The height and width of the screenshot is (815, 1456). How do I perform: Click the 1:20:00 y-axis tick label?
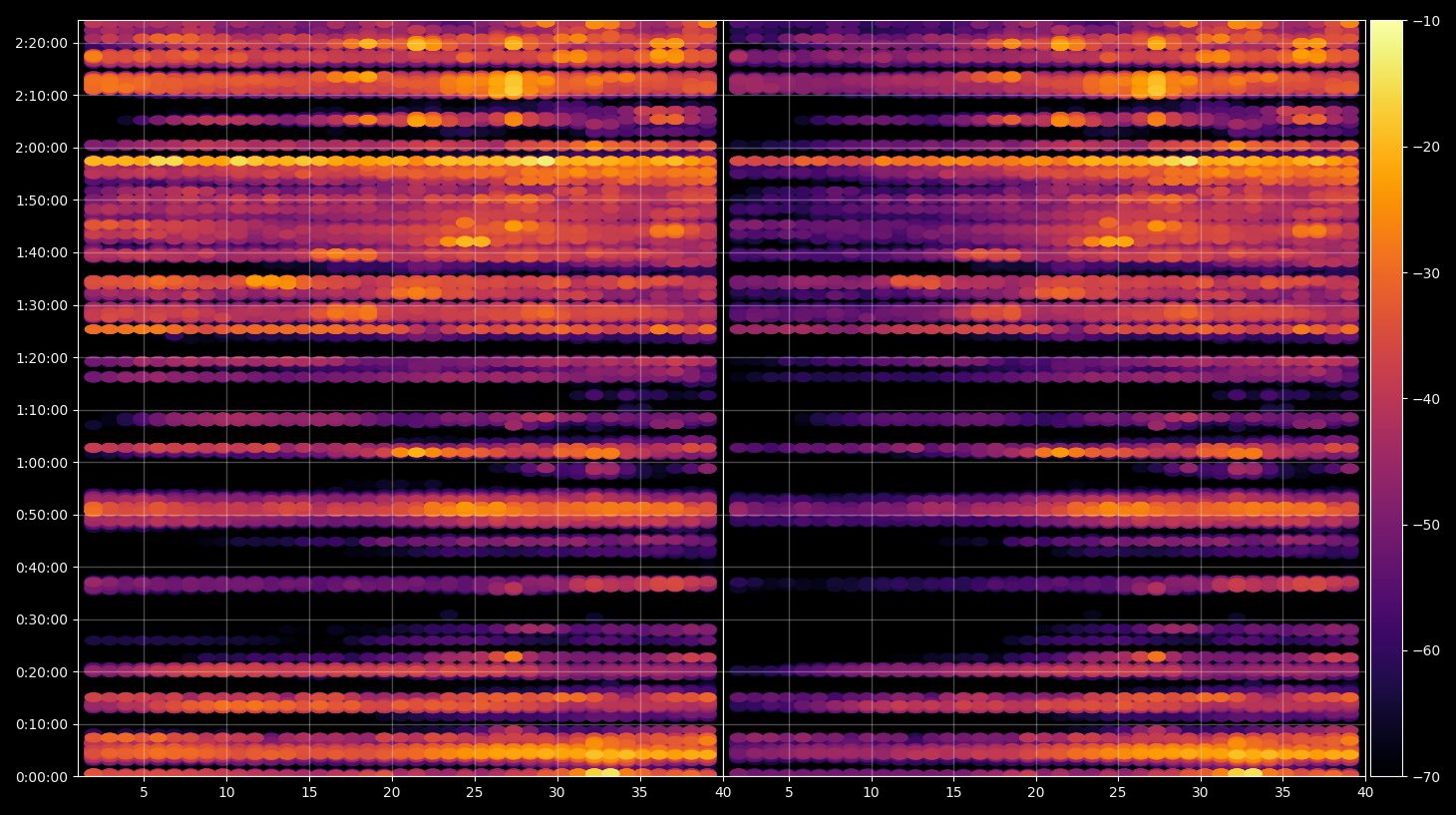42,358
